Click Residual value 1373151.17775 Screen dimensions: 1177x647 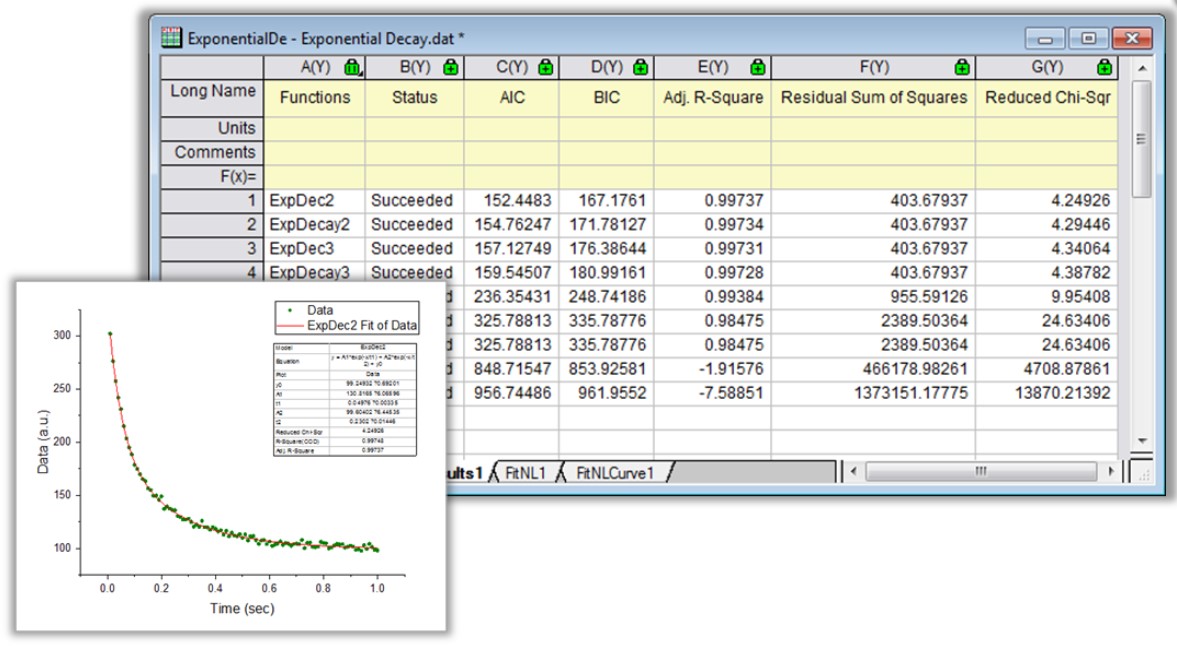pos(873,393)
